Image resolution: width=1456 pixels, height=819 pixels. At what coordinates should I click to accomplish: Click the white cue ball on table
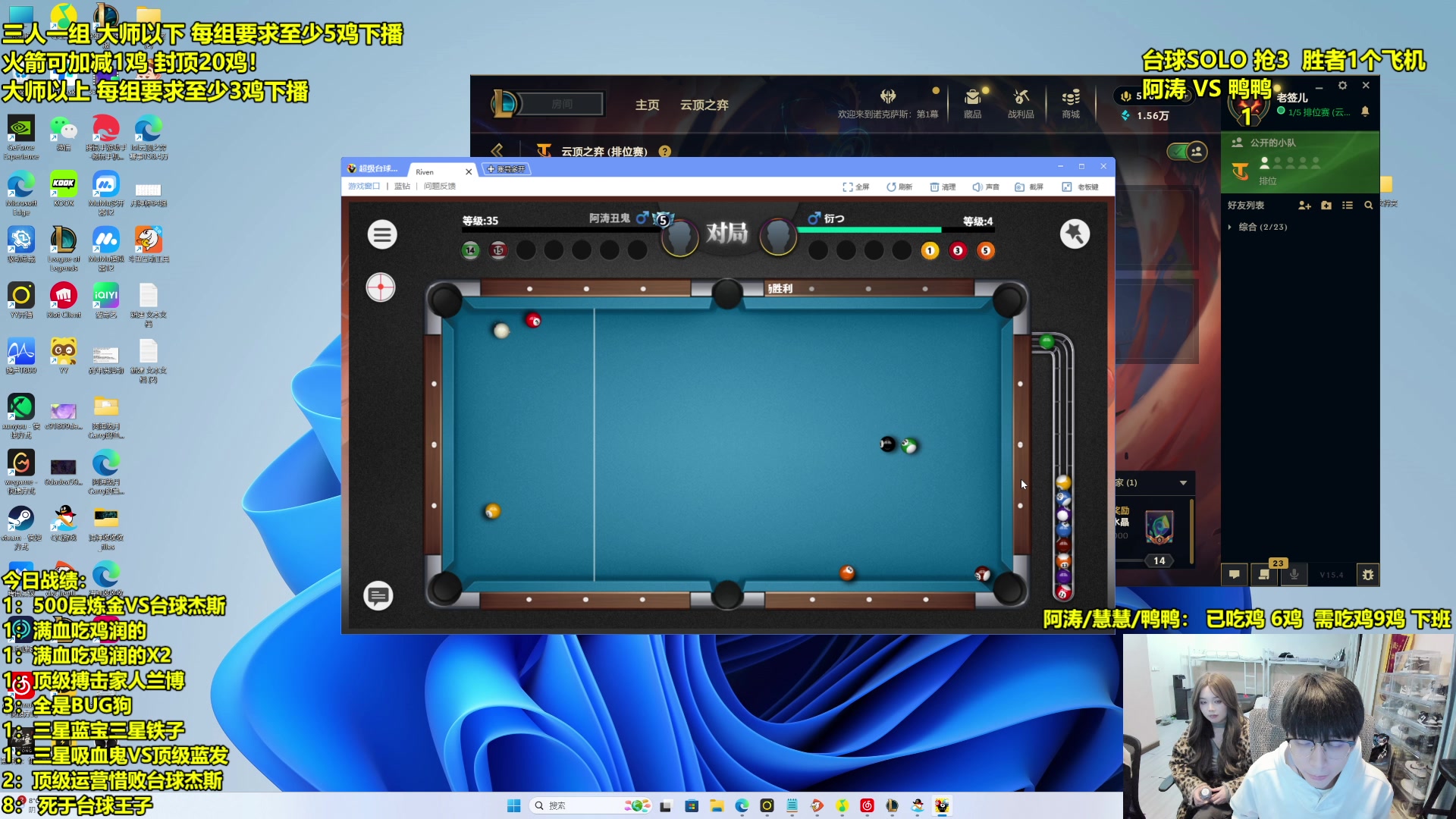pos(501,331)
